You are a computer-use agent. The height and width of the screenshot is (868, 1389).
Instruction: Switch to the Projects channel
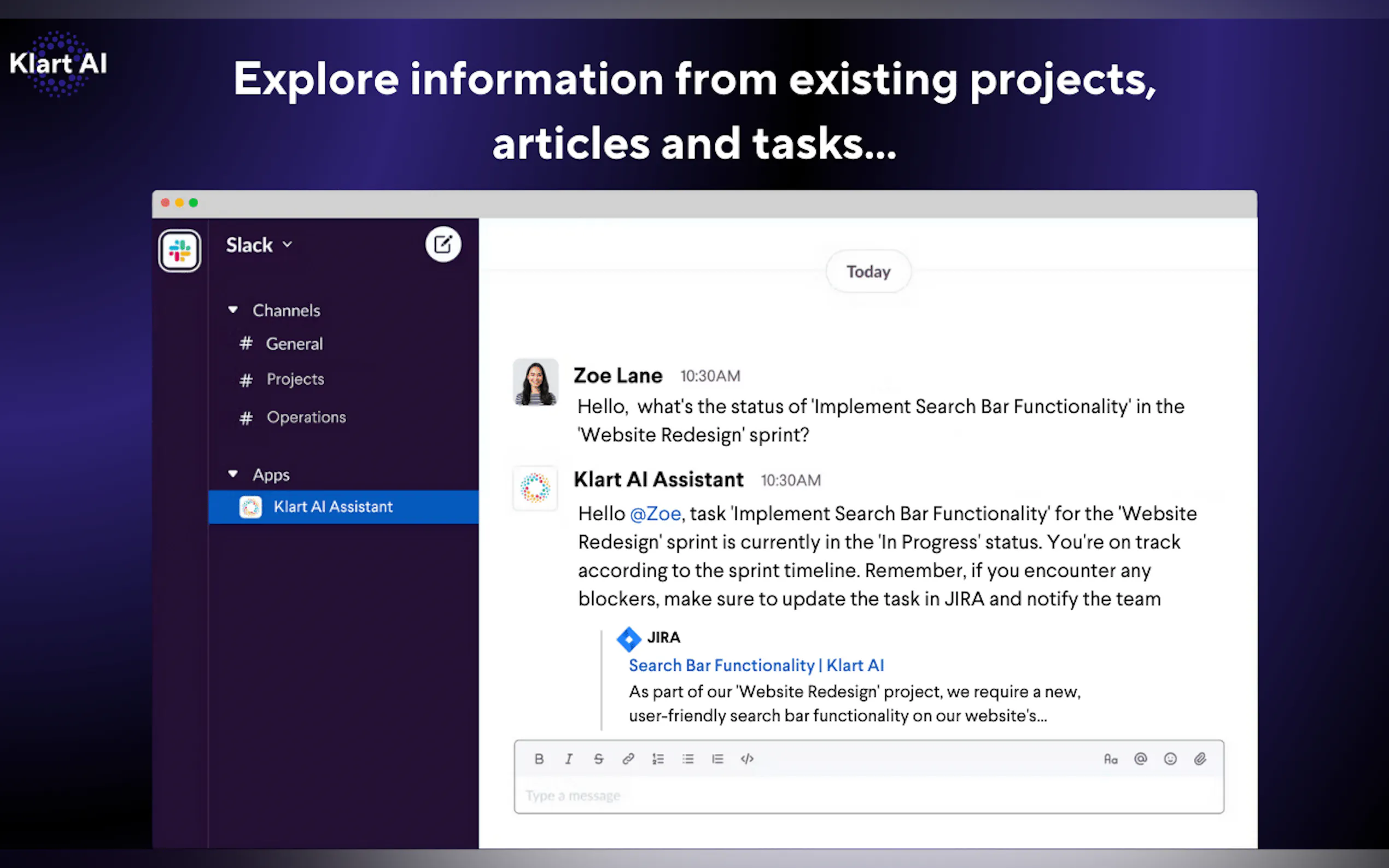295,379
